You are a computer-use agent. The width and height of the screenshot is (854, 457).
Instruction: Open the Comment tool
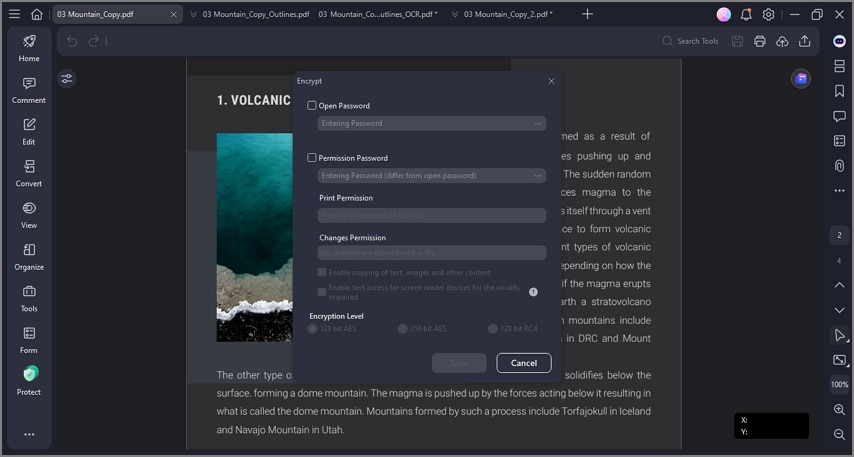point(29,90)
